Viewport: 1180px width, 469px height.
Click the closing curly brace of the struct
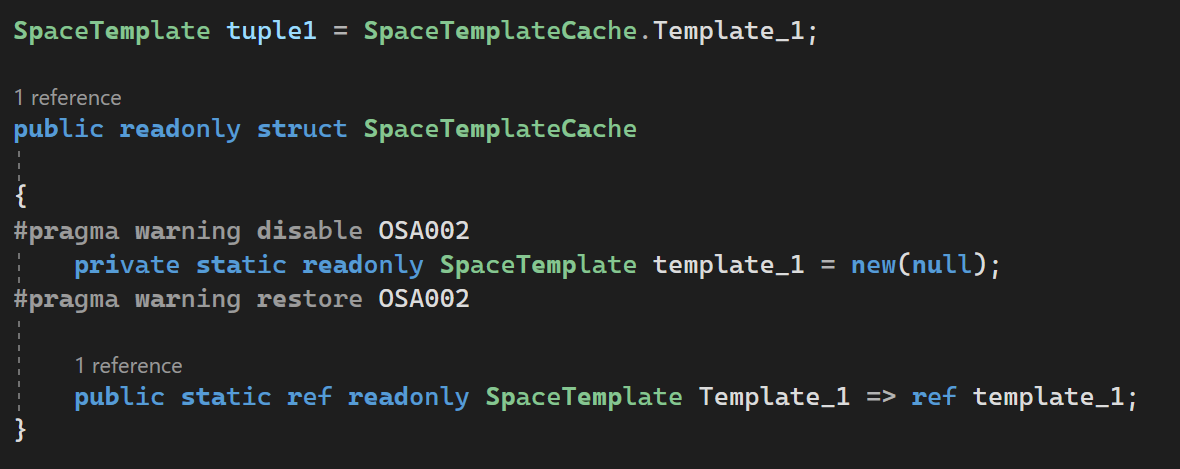pos(20,429)
